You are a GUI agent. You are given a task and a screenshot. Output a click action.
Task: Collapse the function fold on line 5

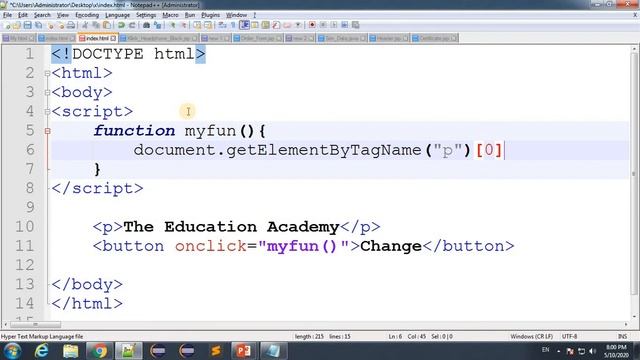pyautogui.click(x=47, y=131)
